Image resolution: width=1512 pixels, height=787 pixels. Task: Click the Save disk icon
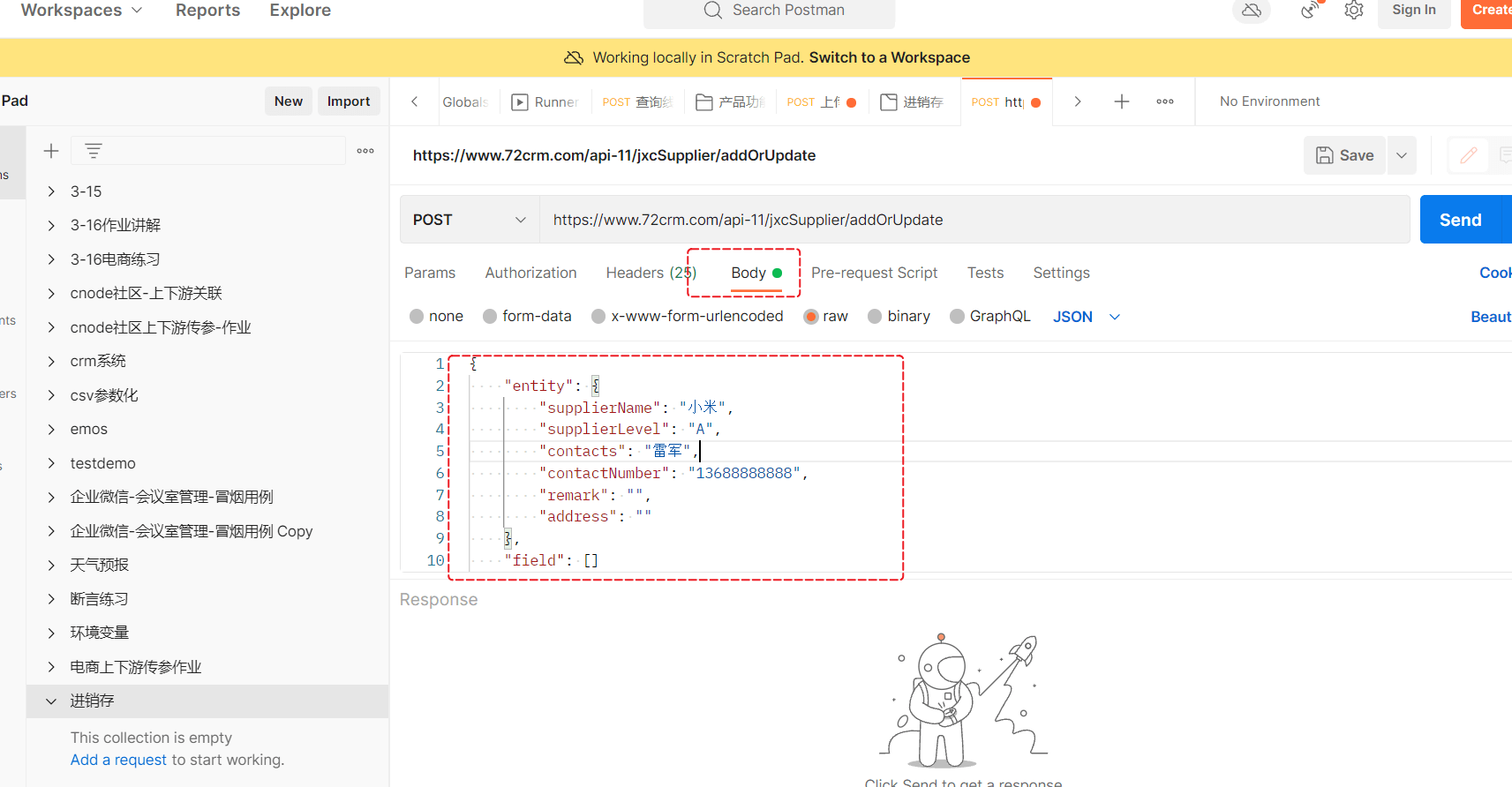1325,155
